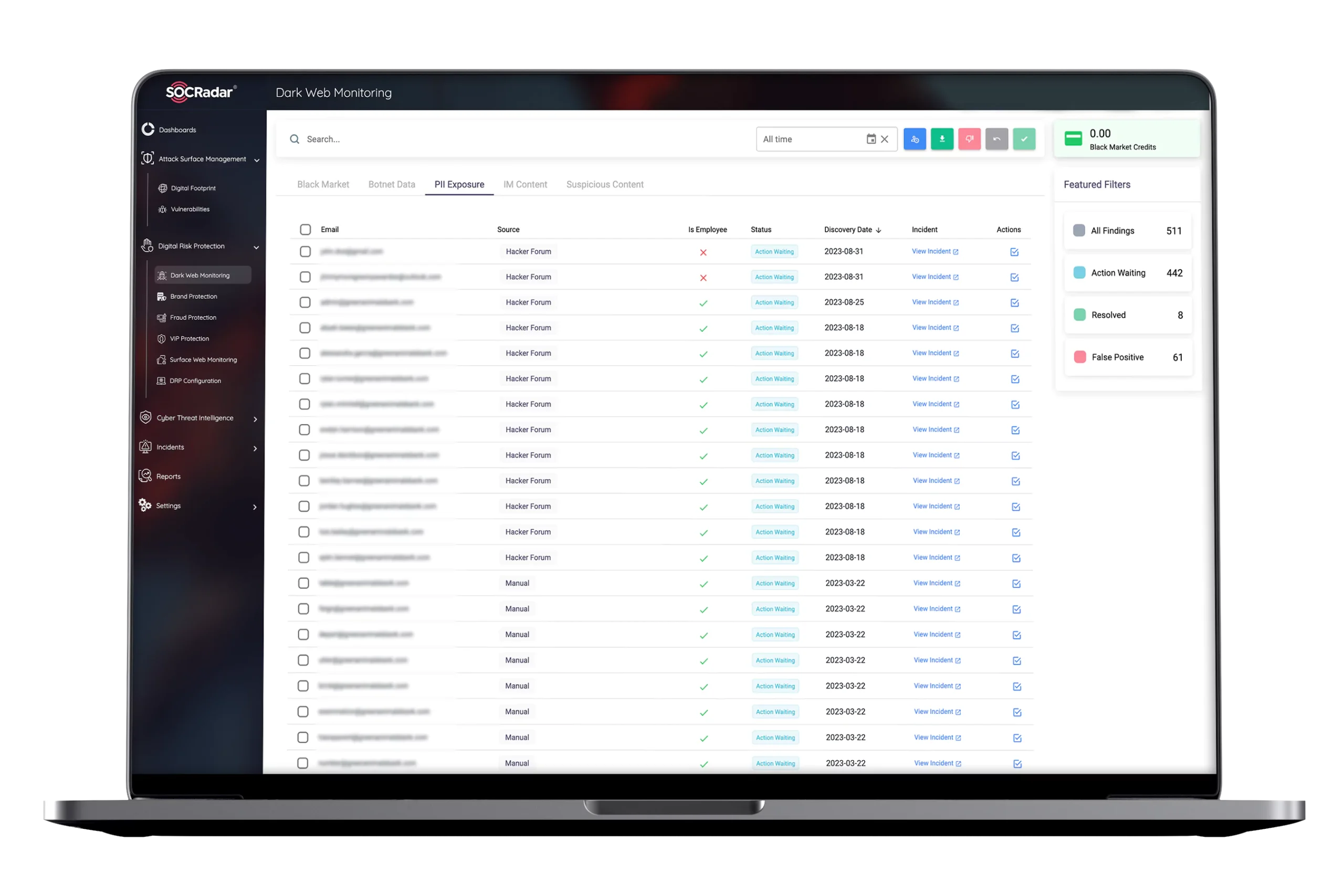Click the action checkbox icon on first row

point(1014,252)
